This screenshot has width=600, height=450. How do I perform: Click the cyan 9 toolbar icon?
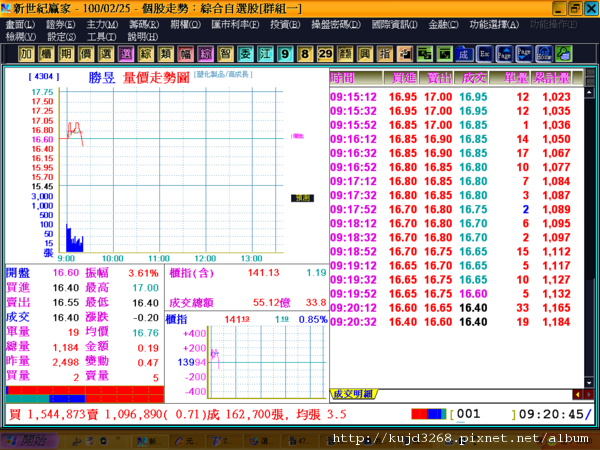click(285, 54)
